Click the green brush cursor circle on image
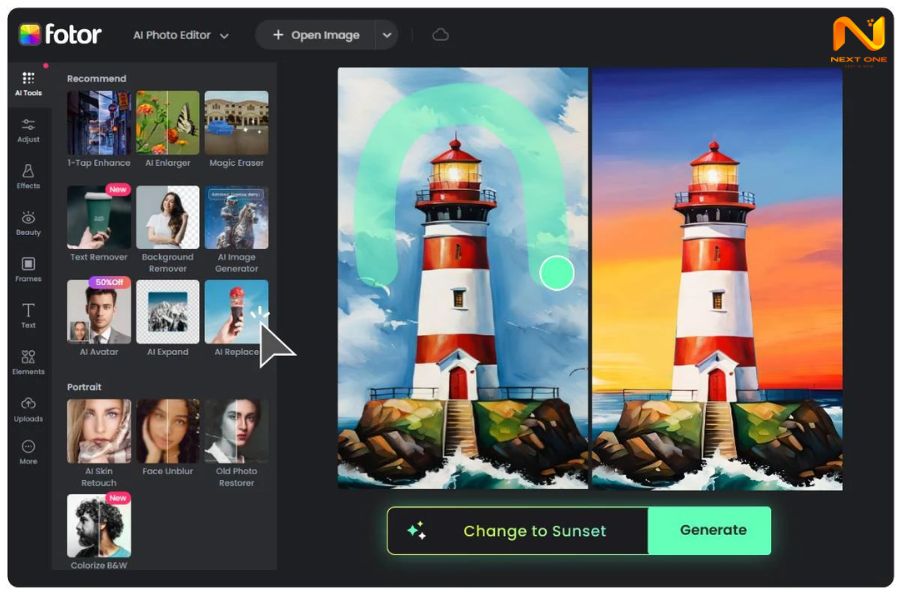Screen dimensions: 900x600 [557, 273]
